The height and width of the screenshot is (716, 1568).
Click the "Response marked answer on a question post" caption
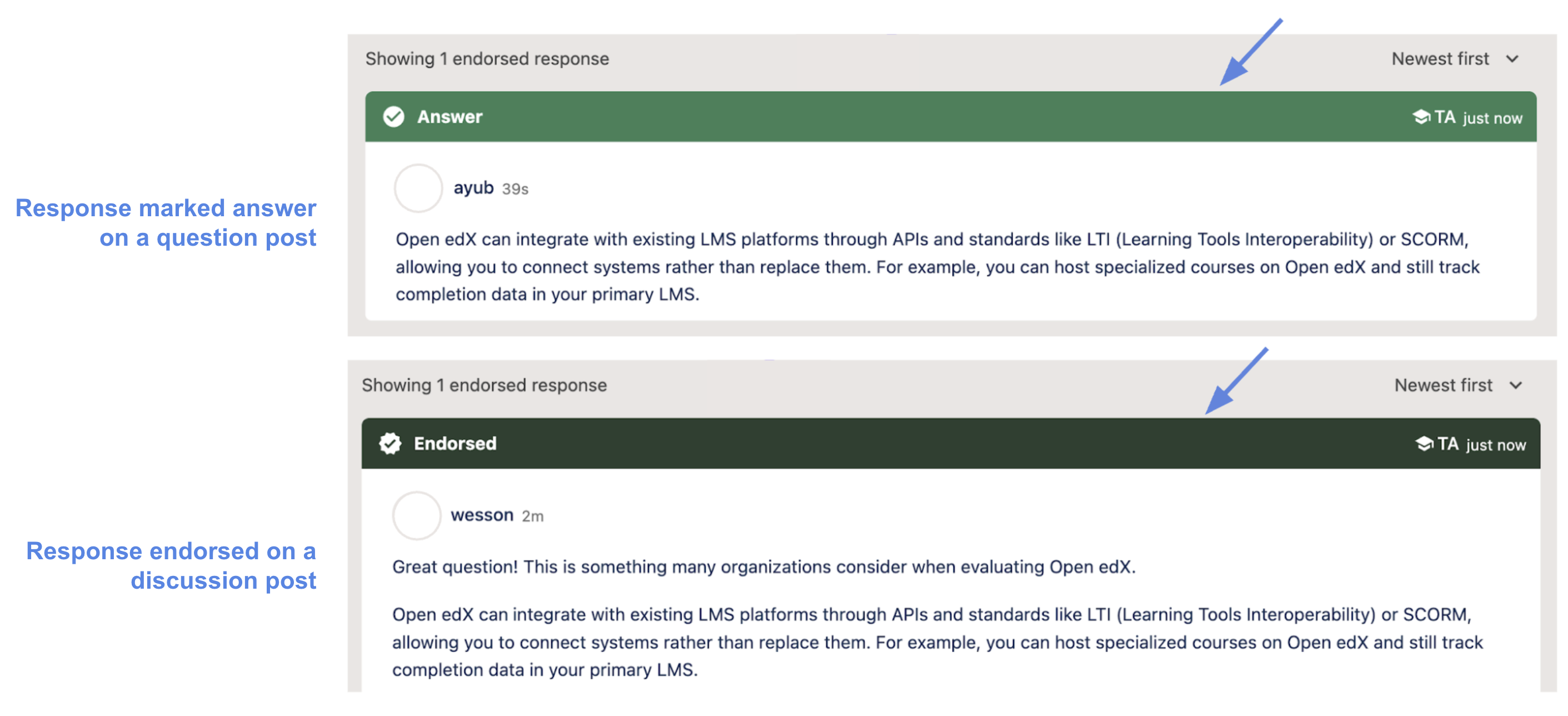pos(166,223)
